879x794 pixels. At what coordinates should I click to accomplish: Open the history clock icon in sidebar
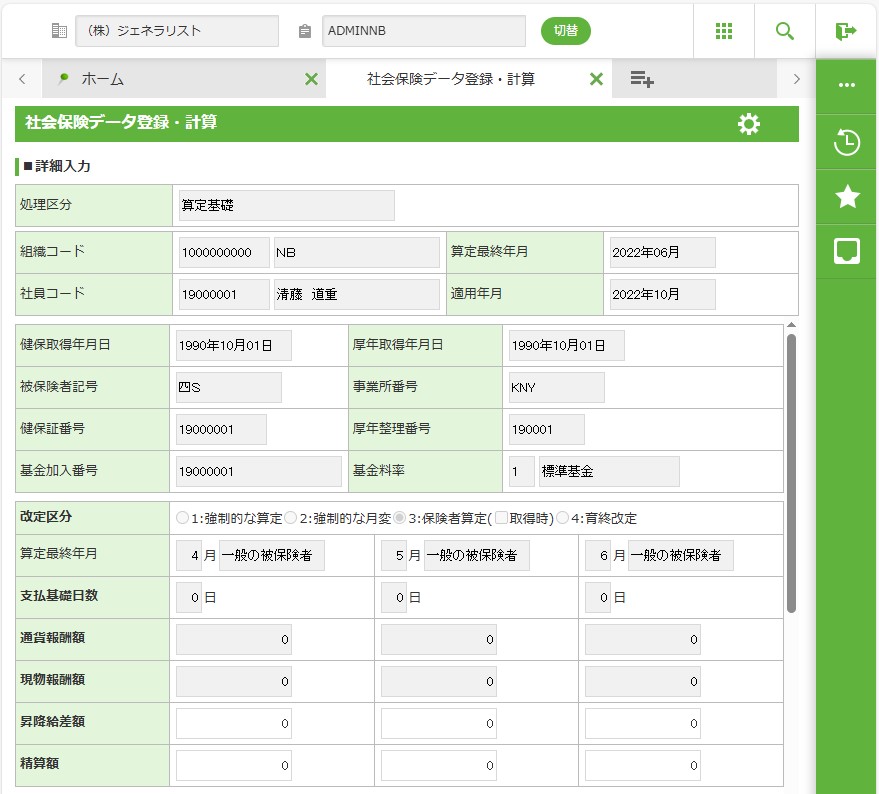847,143
